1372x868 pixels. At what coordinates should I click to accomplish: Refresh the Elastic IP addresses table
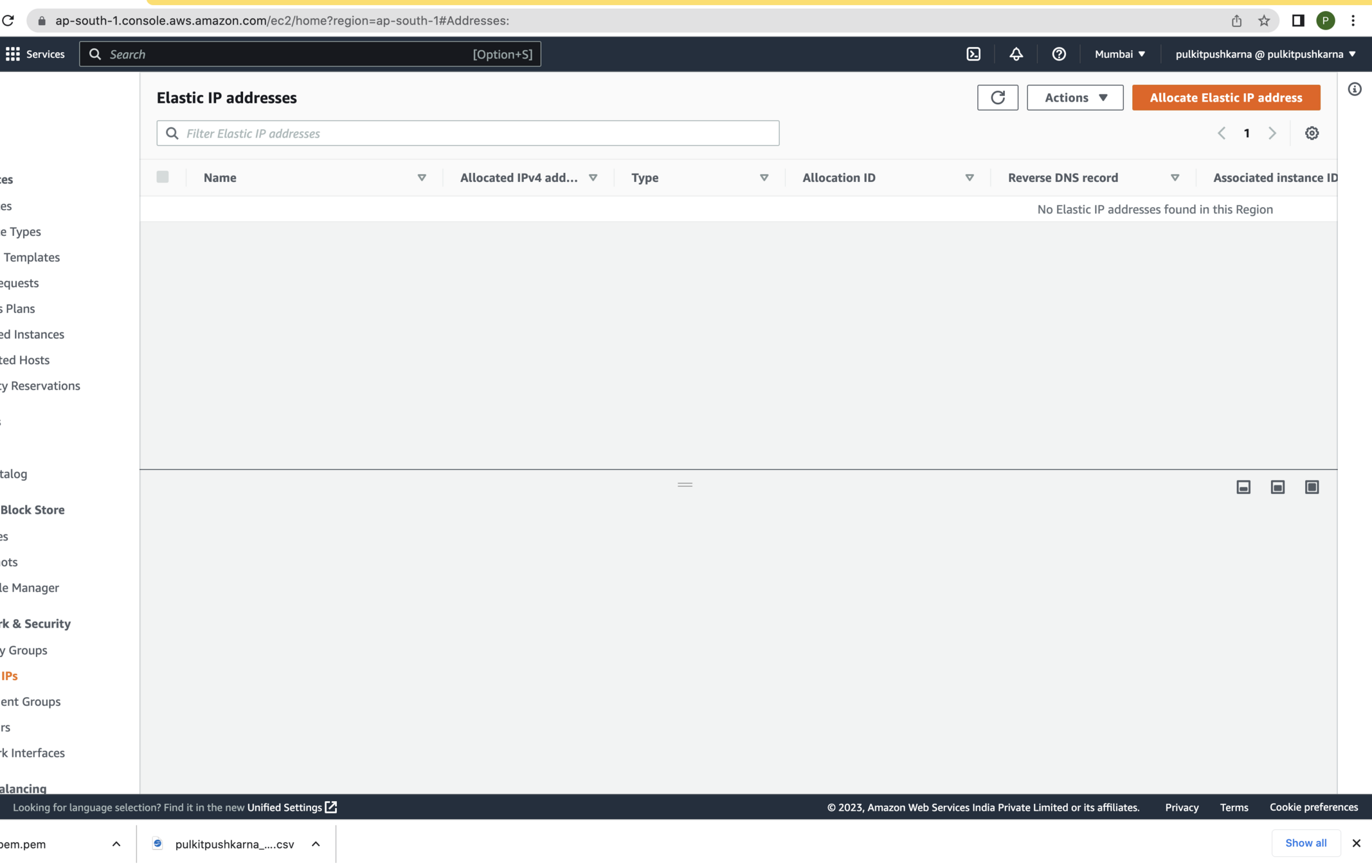[997, 98]
